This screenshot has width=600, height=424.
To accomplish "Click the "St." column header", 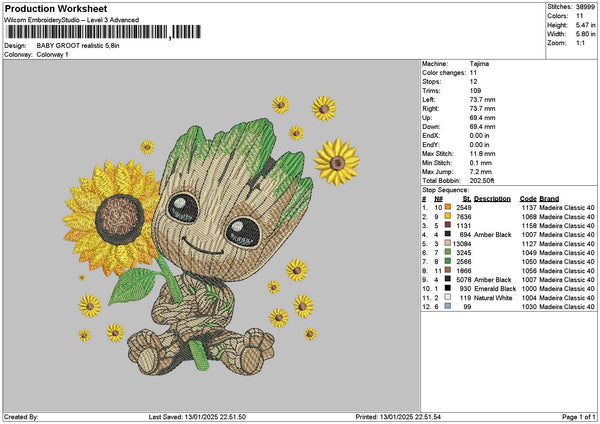I will [467, 199].
